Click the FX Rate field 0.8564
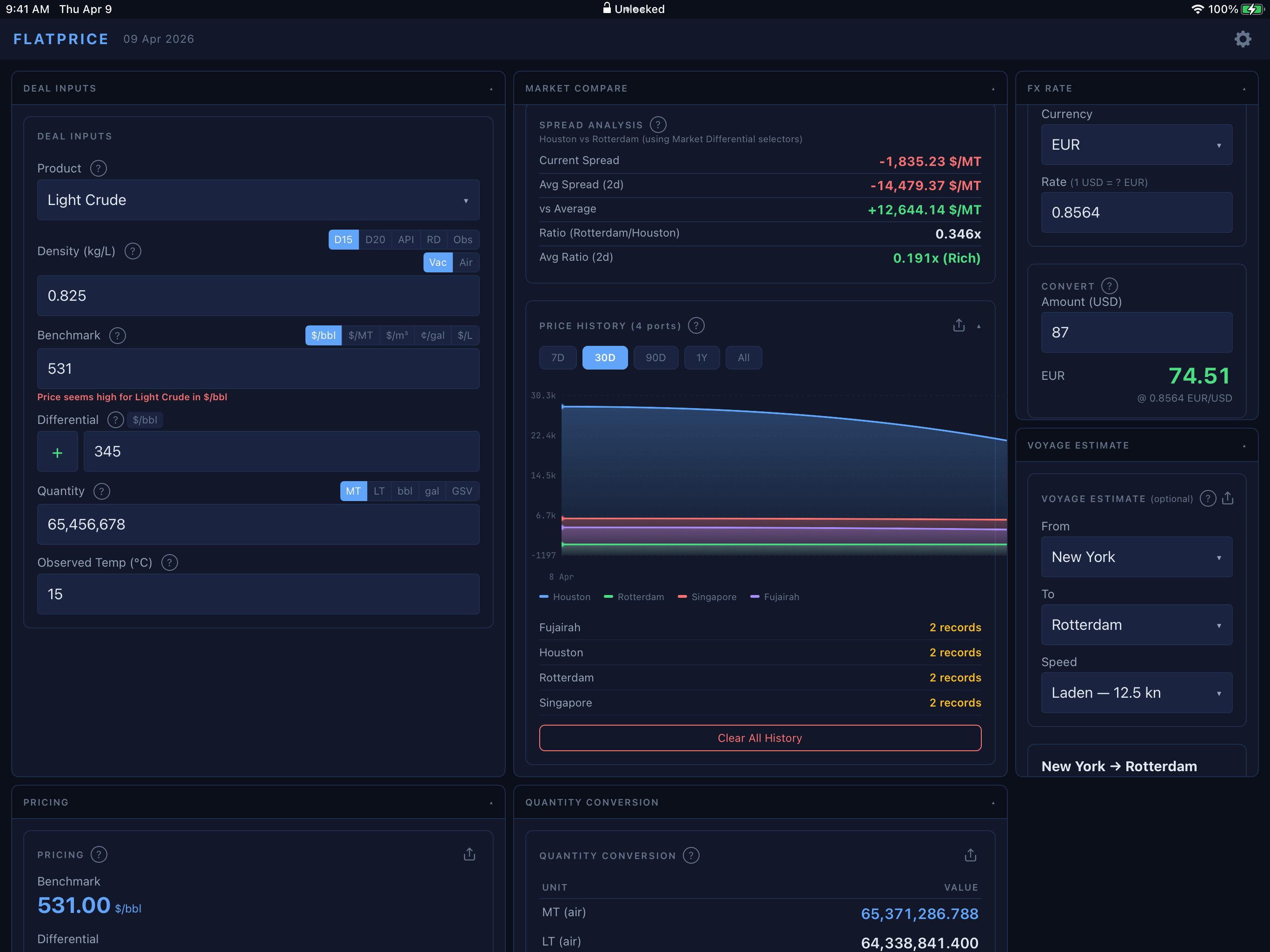The height and width of the screenshot is (952, 1270). pos(1136,212)
